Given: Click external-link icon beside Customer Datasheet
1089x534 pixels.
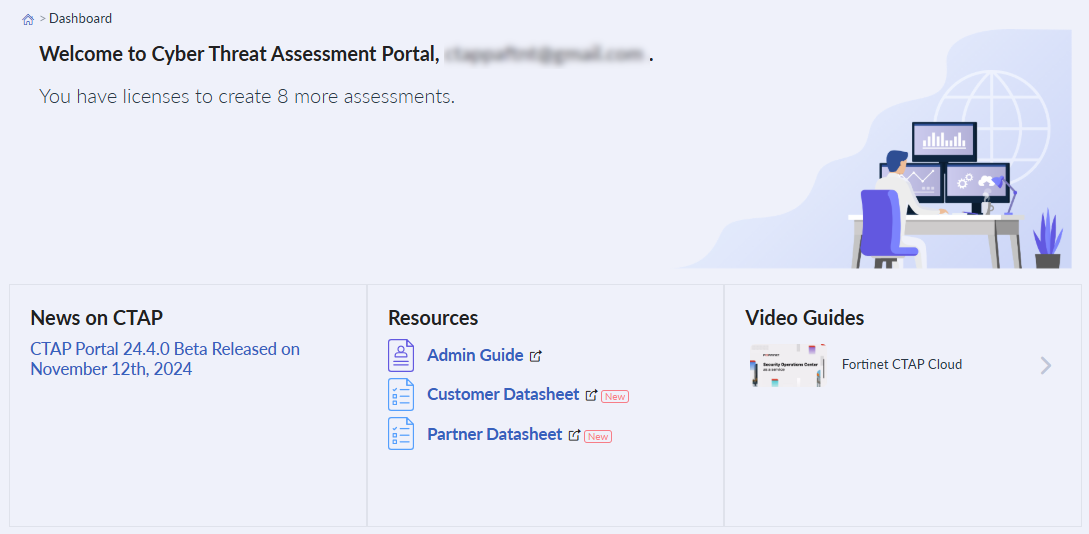Looking at the screenshot, I should coord(591,395).
